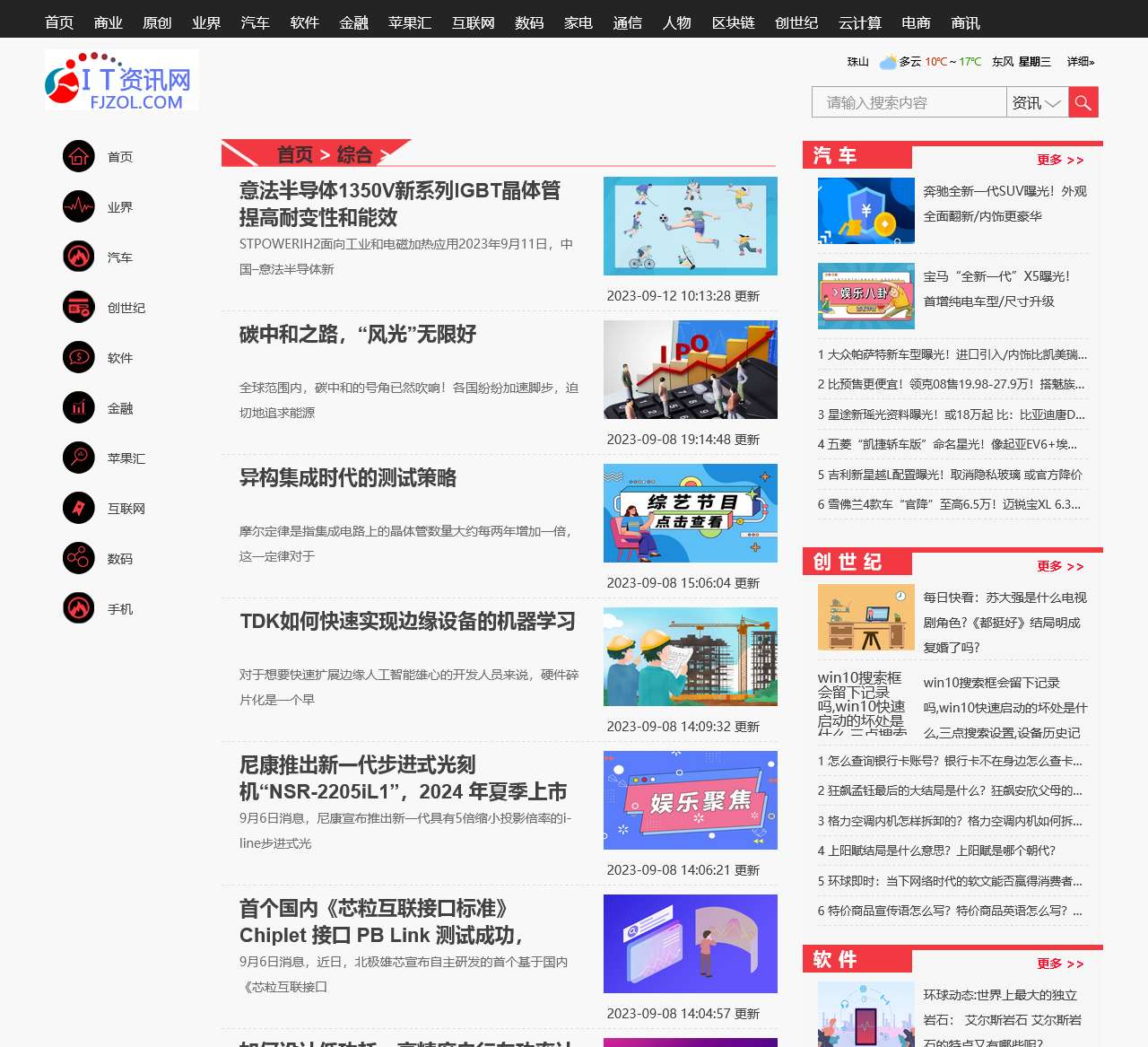Open the IT资讯网 FJZOL.COM logo
Viewport: 1148px width, 1047px height.
point(121,81)
